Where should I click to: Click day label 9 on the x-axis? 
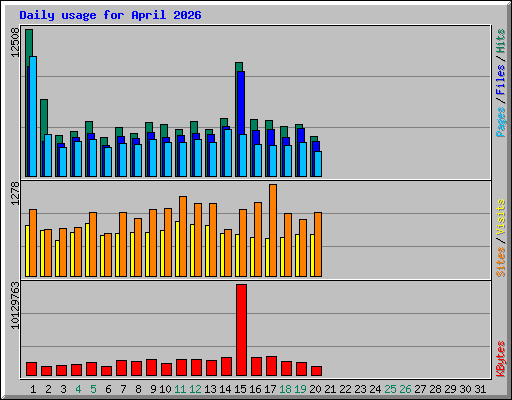(153, 389)
